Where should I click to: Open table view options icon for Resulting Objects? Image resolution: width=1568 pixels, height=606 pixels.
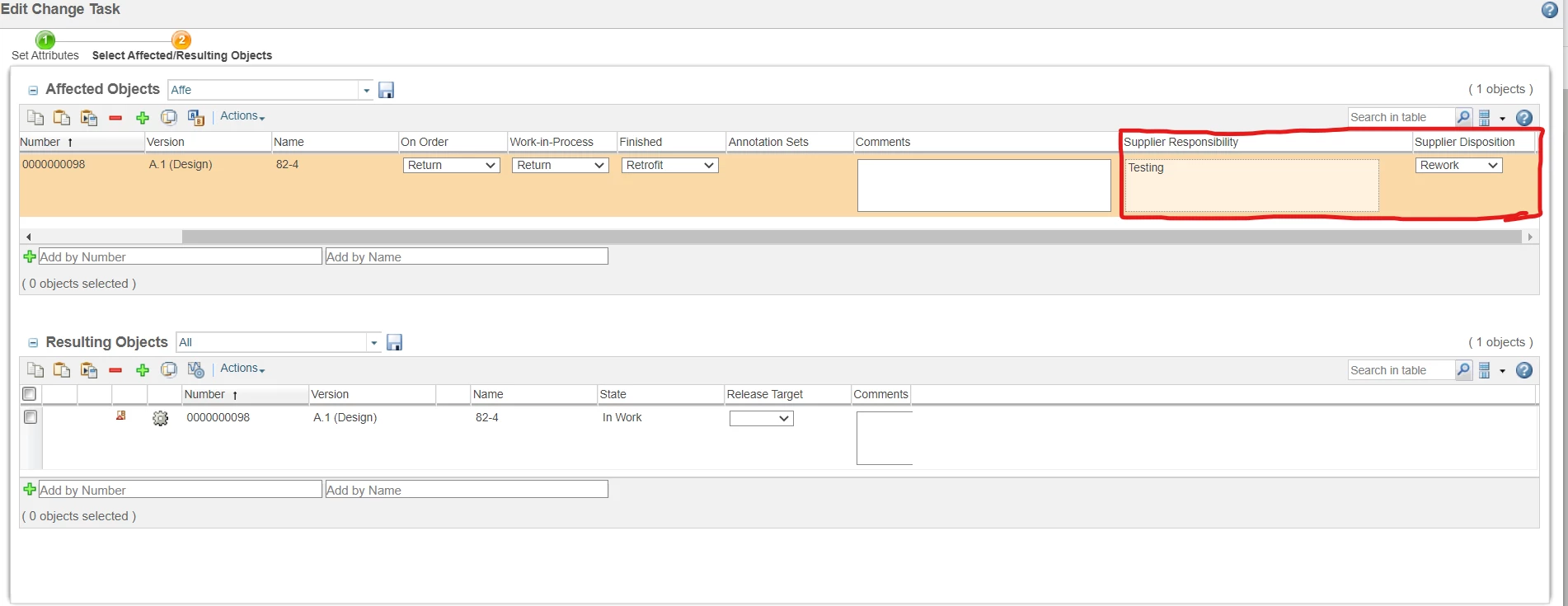coord(1485,370)
